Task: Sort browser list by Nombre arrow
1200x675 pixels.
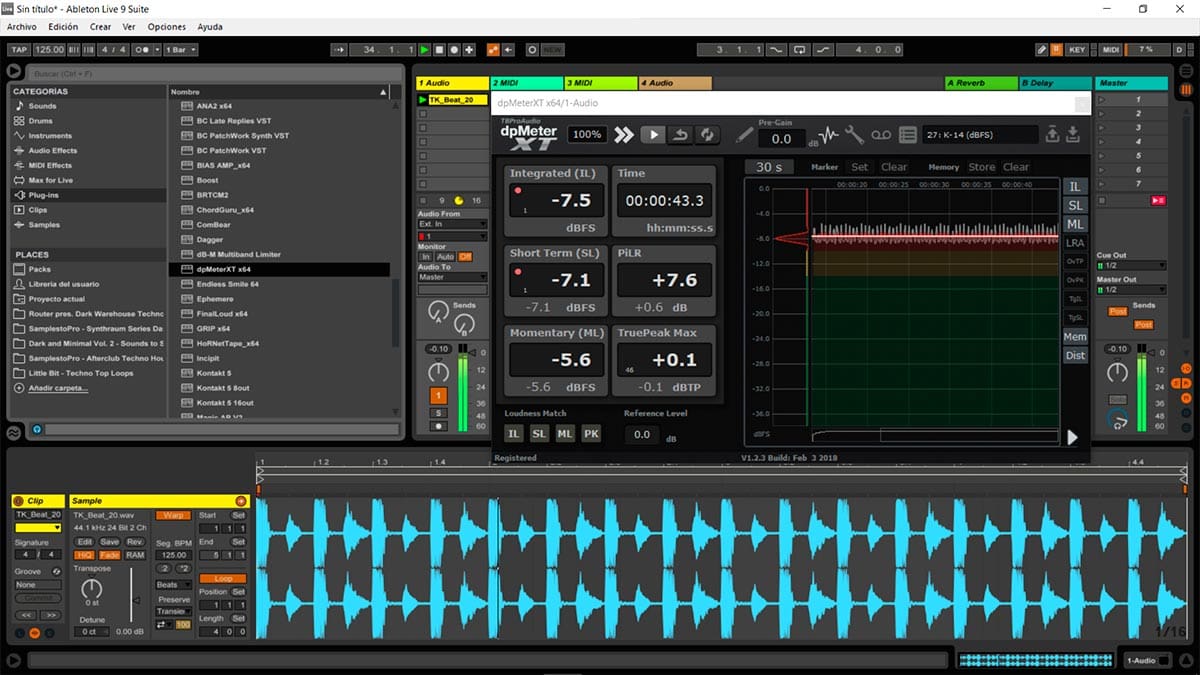Action: 383,92
